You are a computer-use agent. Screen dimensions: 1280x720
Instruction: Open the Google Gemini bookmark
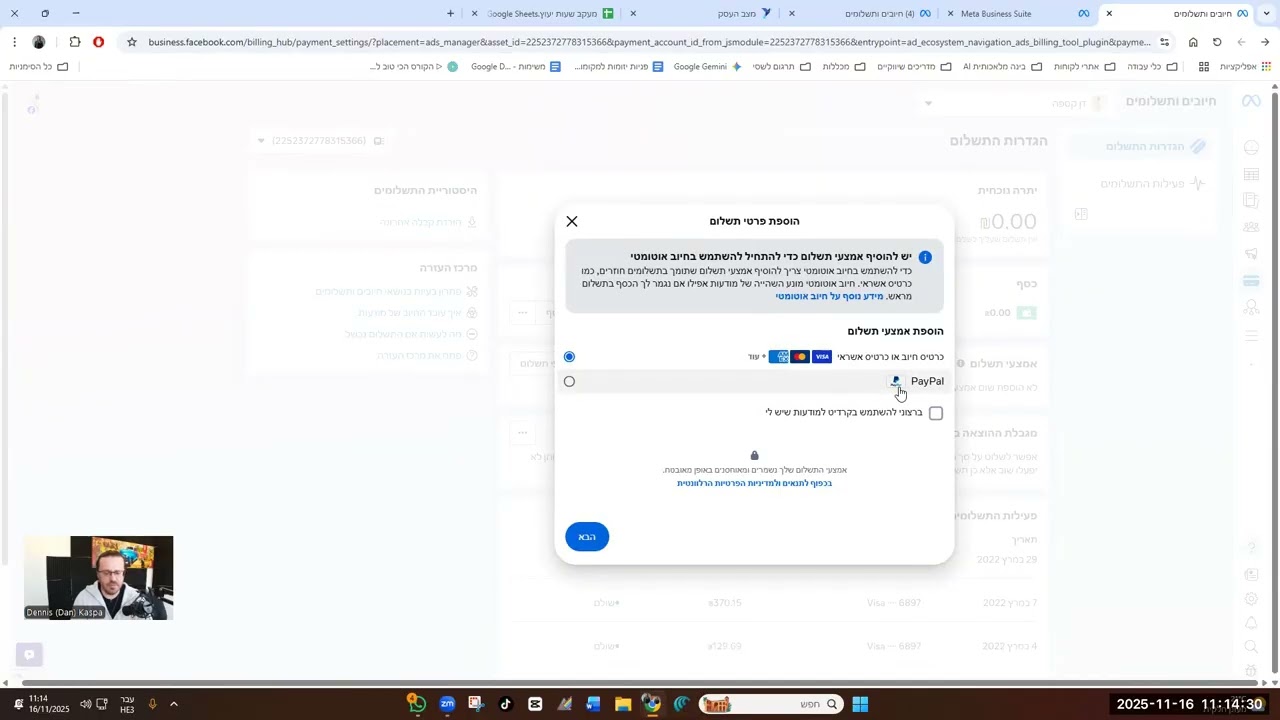(x=706, y=67)
